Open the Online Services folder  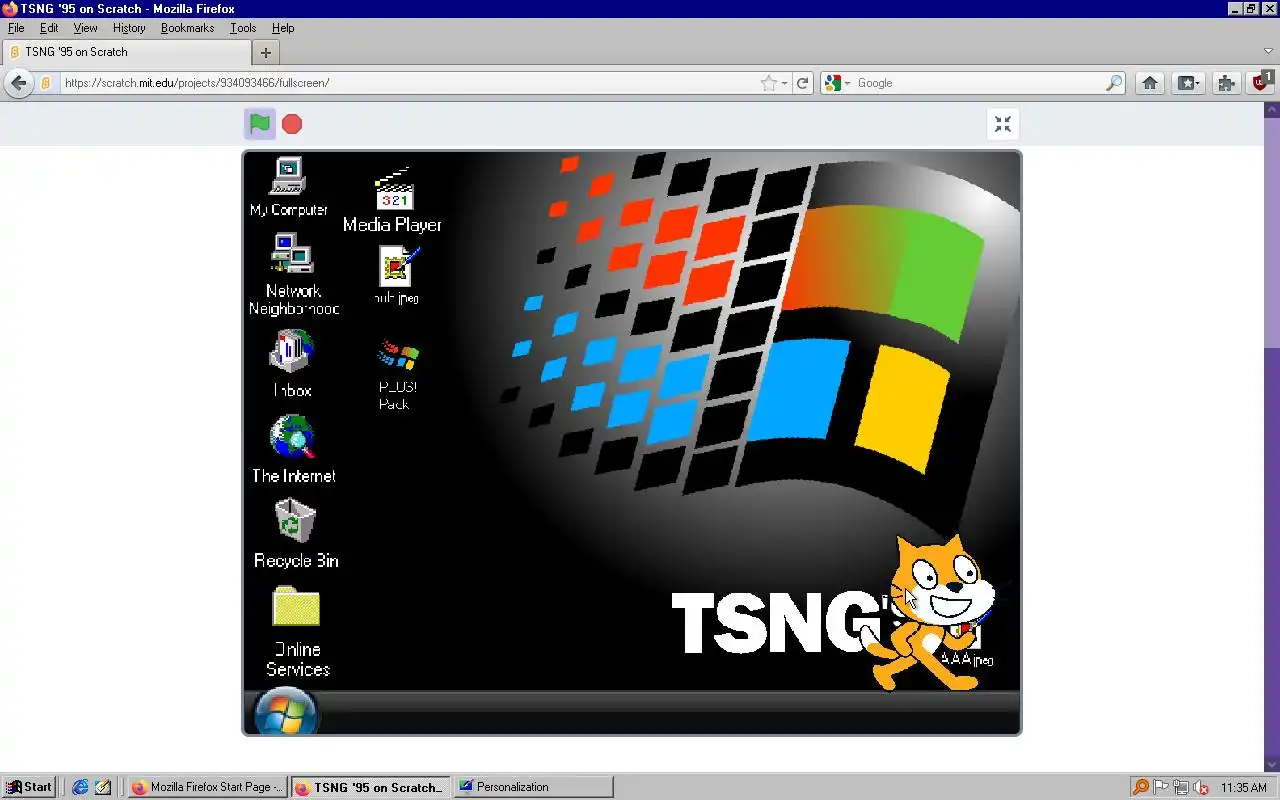[297, 632]
